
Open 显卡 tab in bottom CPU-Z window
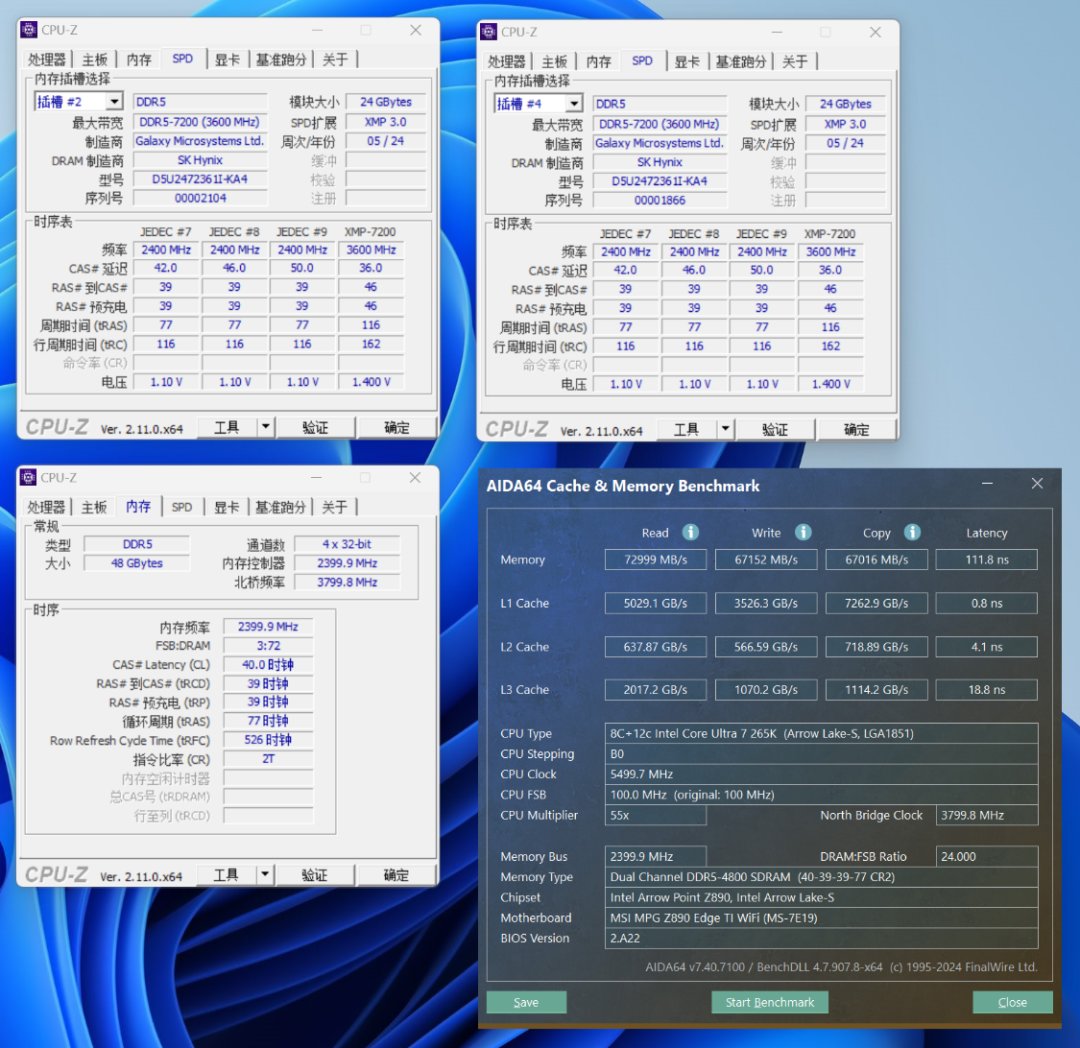coord(227,507)
